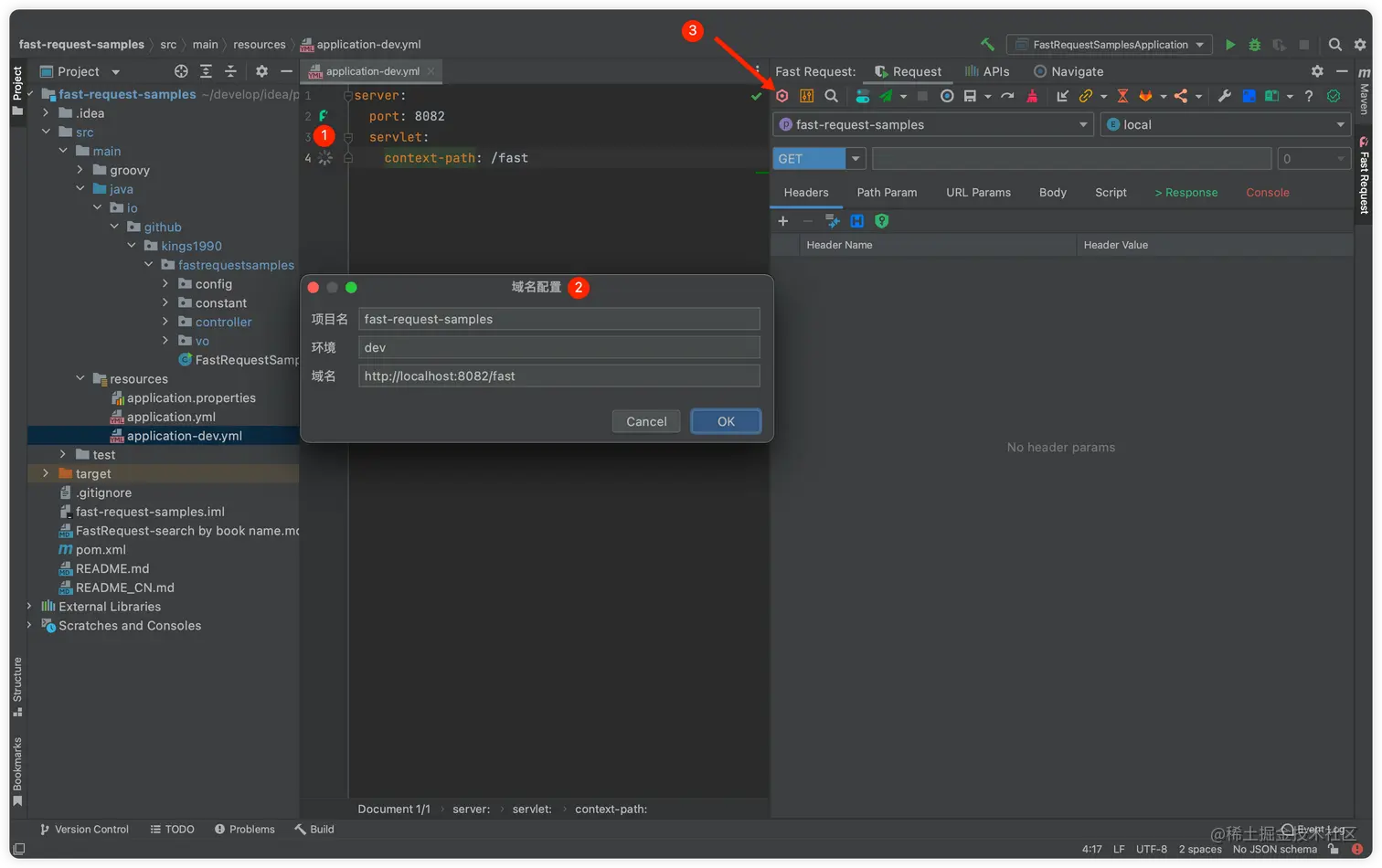Click the red broom clear icon

(1032, 96)
